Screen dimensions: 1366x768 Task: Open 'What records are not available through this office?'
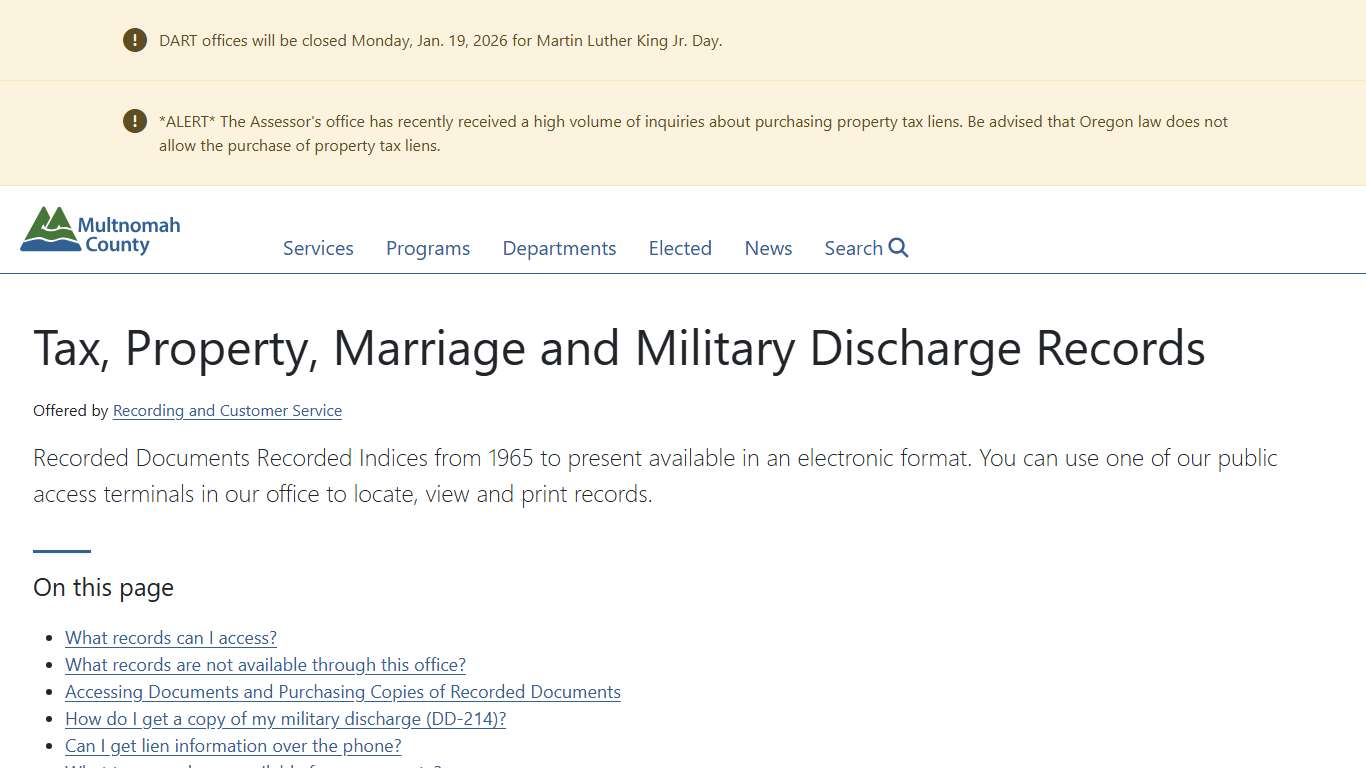(x=265, y=664)
